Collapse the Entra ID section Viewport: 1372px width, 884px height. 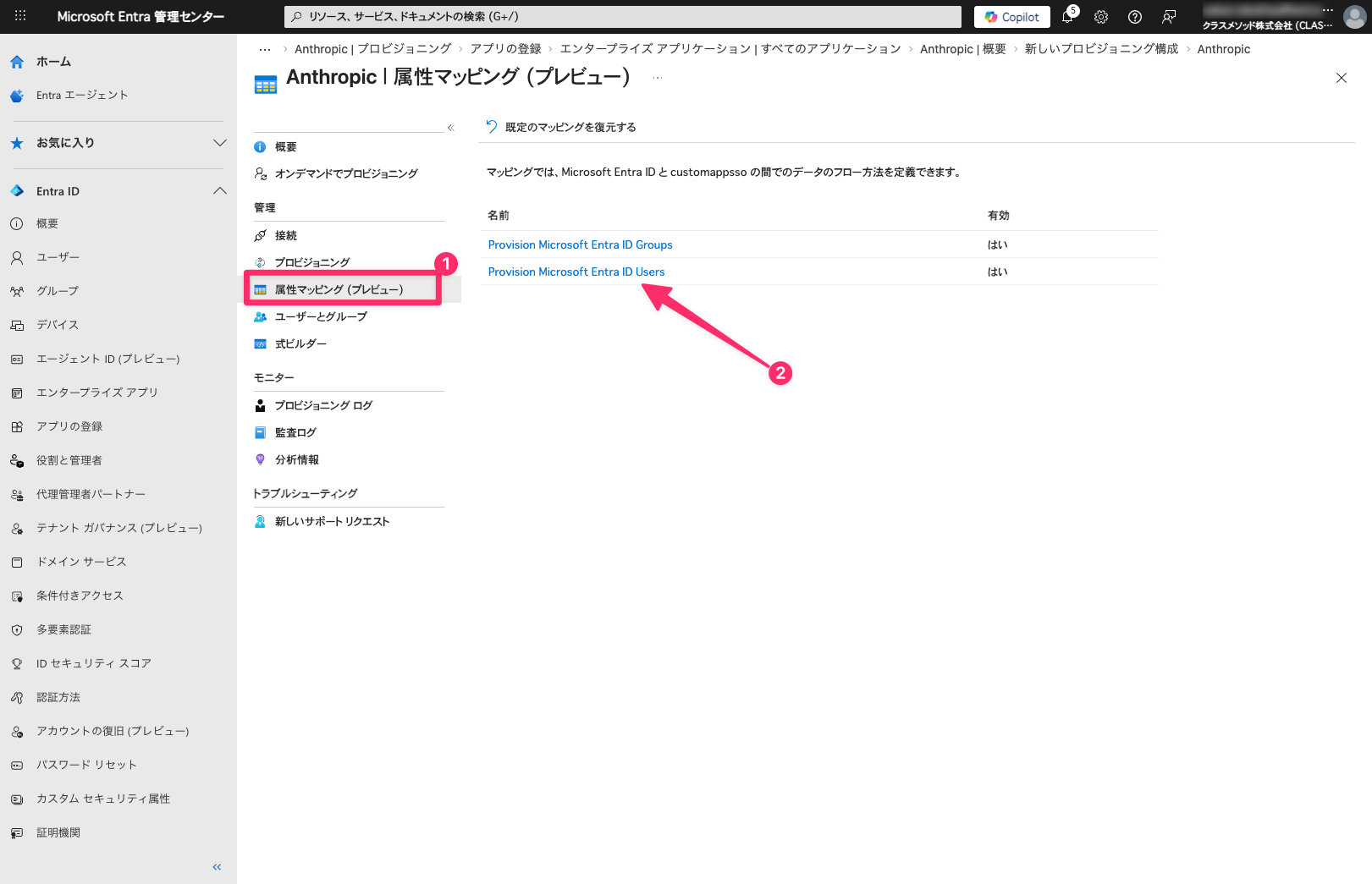(x=219, y=191)
